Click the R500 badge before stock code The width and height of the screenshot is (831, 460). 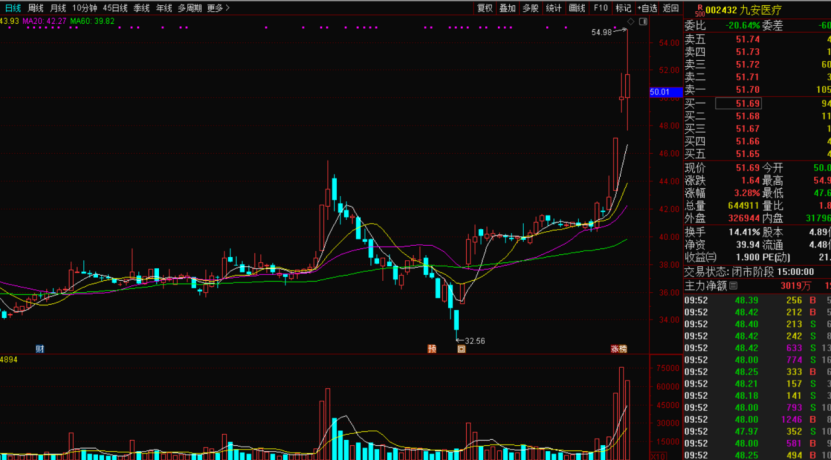click(x=700, y=10)
